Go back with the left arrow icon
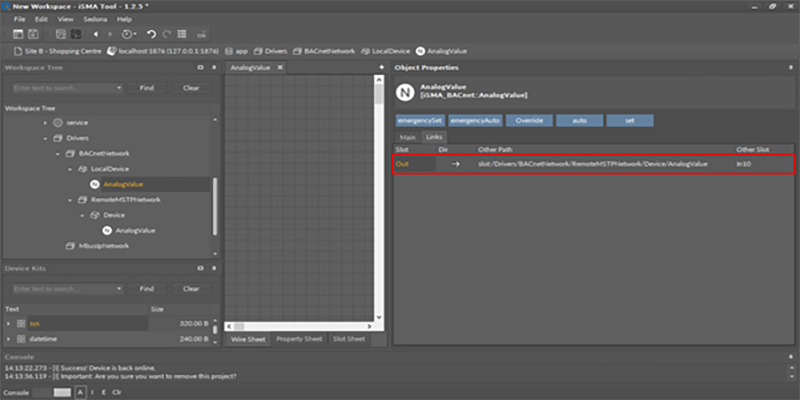This screenshot has width=800, height=400. pyautogui.click(x=95, y=34)
